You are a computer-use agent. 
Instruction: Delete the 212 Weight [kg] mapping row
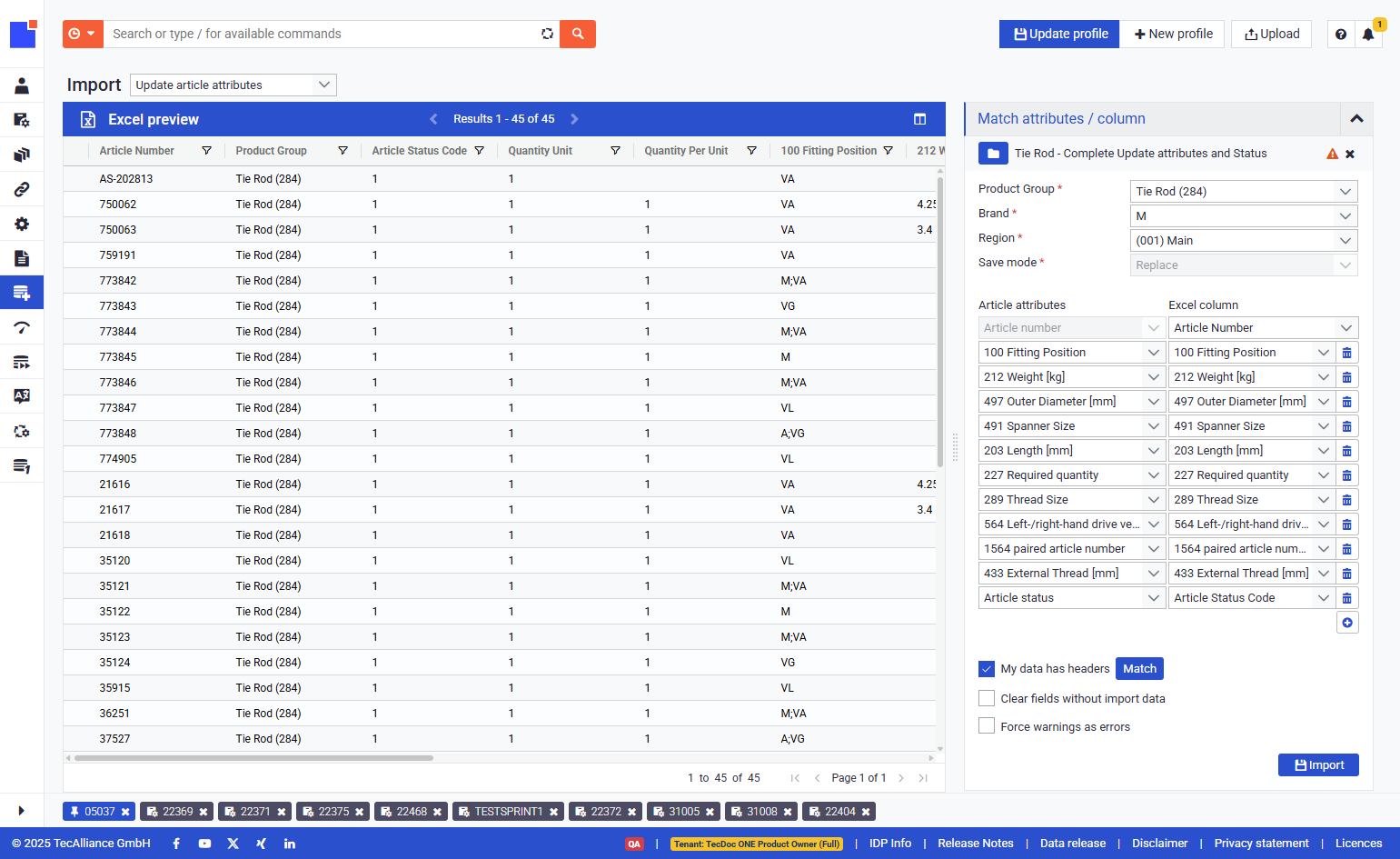pos(1347,377)
